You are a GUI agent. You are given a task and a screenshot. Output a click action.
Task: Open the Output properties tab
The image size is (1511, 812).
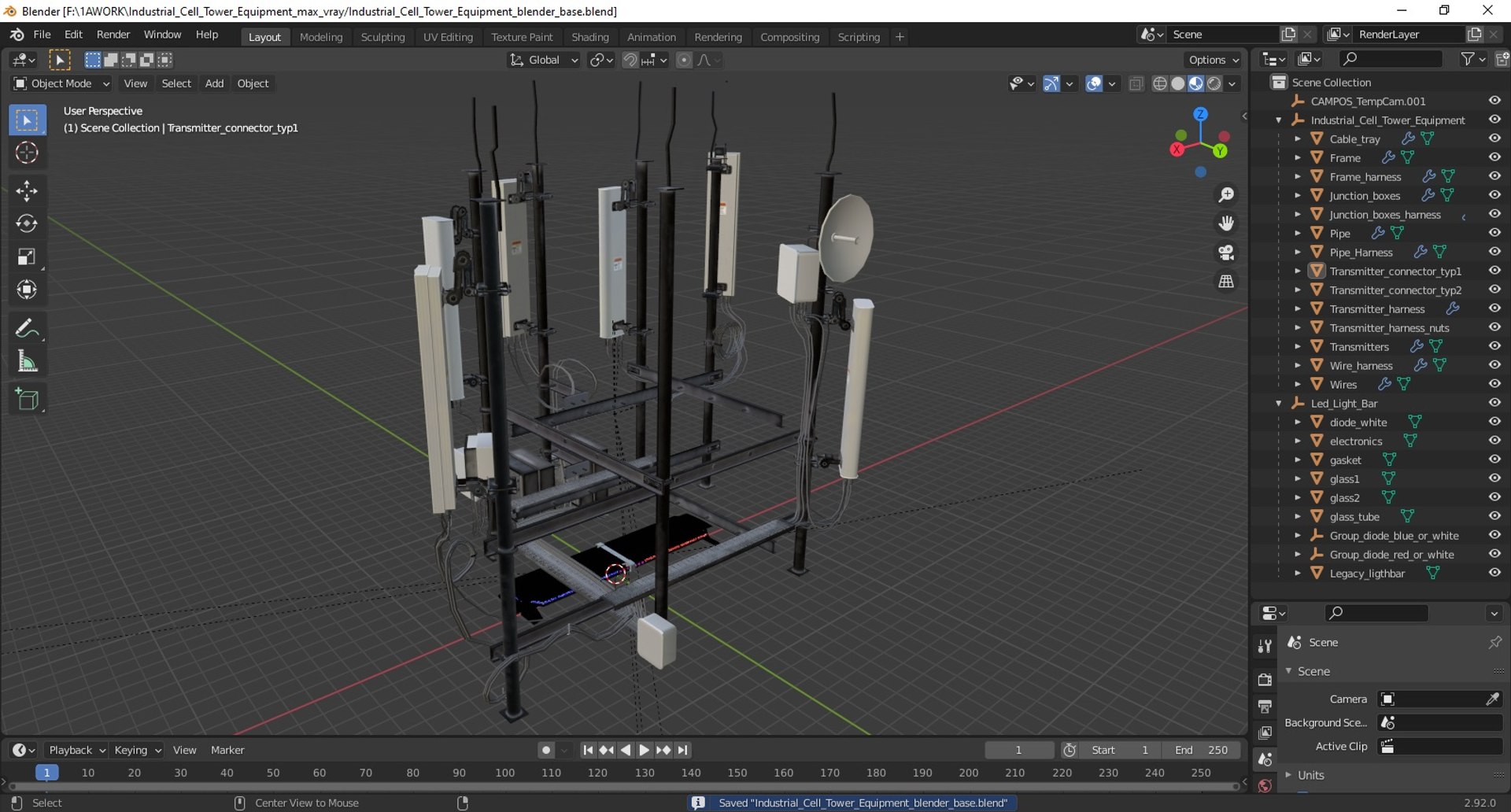pos(1265,706)
